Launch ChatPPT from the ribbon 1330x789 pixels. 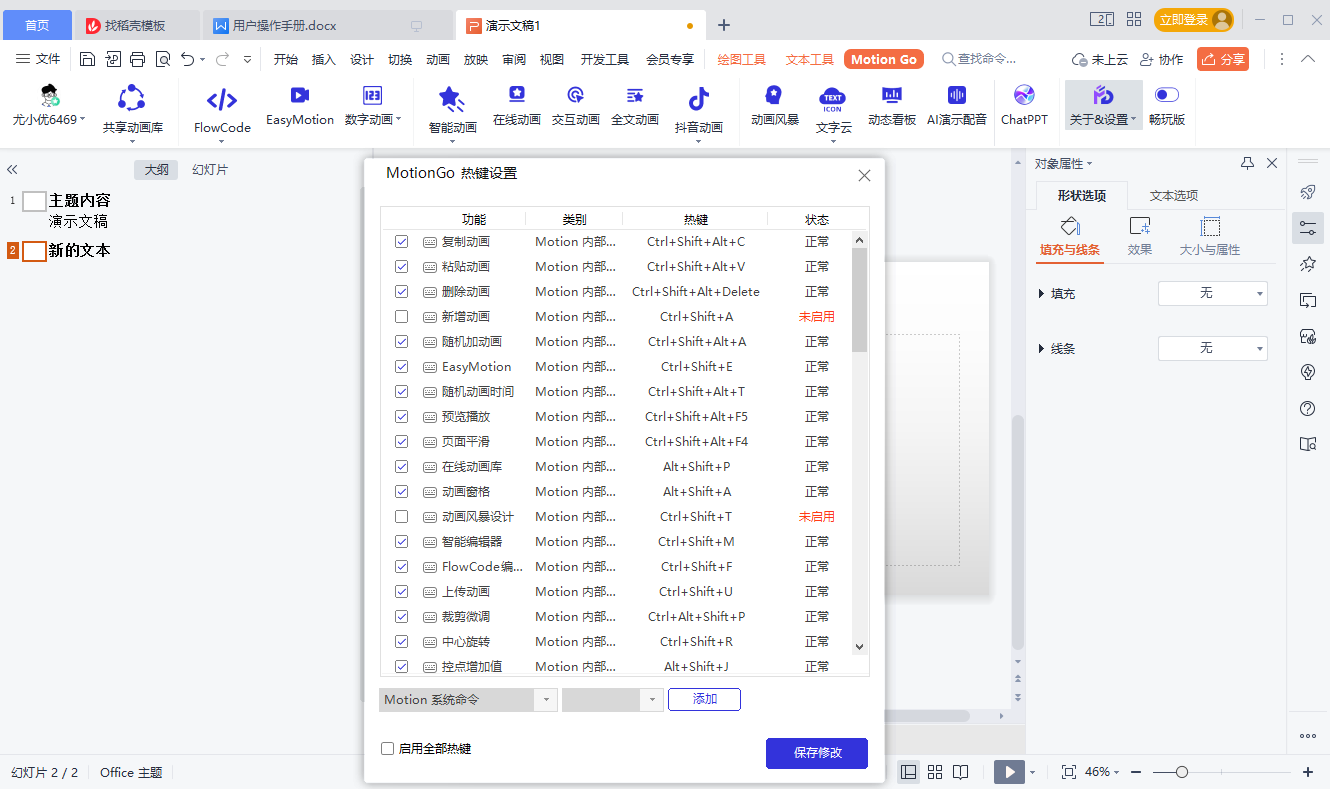(x=1024, y=106)
